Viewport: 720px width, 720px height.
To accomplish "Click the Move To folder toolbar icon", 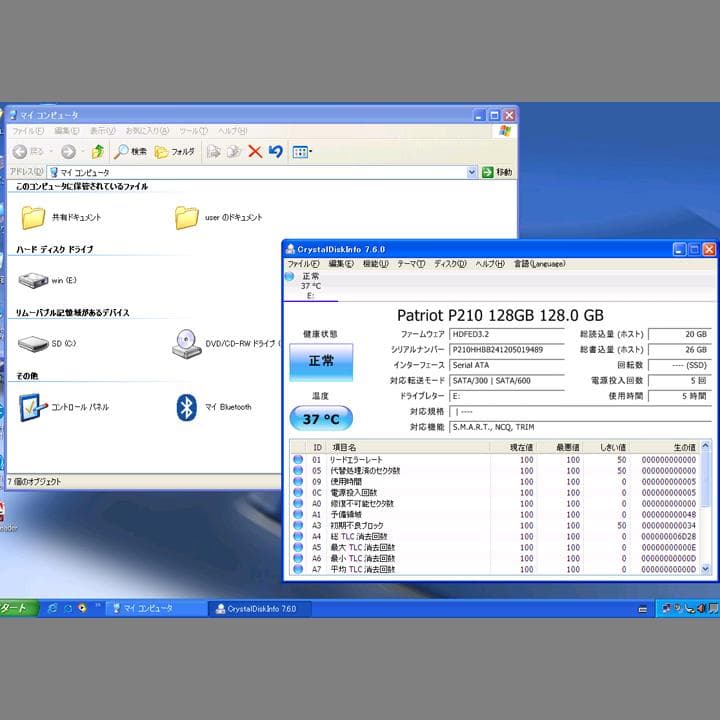I will (x=214, y=152).
